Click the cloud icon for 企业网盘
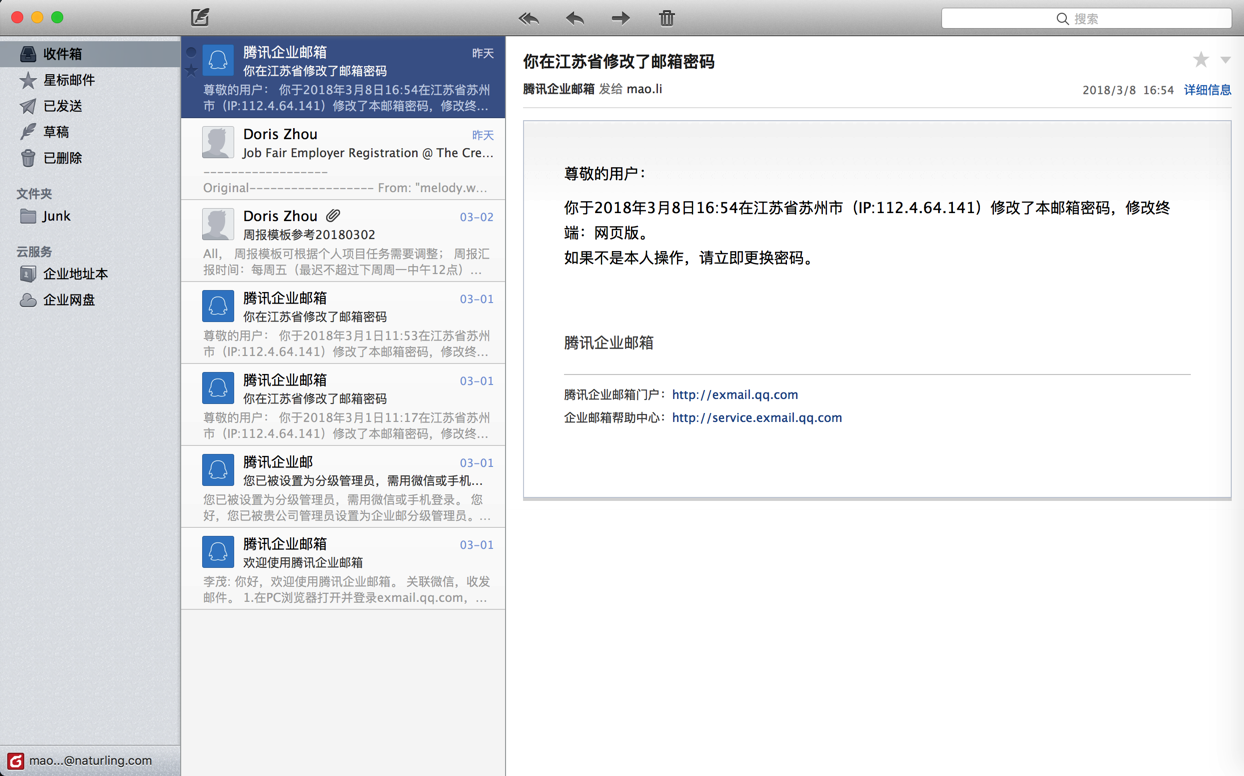The width and height of the screenshot is (1244, 776). [x=28, y=300]
